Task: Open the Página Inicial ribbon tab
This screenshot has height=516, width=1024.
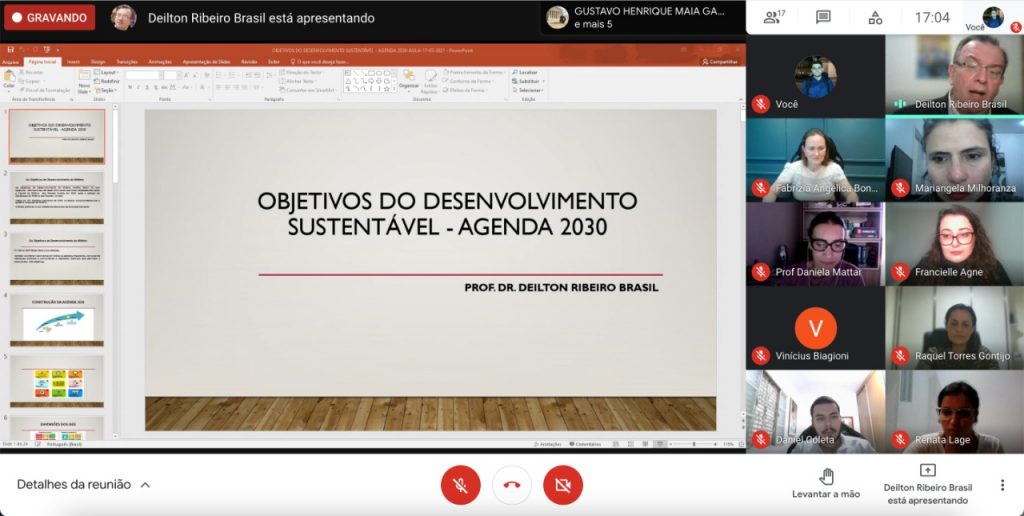Action: click(43, 61)
